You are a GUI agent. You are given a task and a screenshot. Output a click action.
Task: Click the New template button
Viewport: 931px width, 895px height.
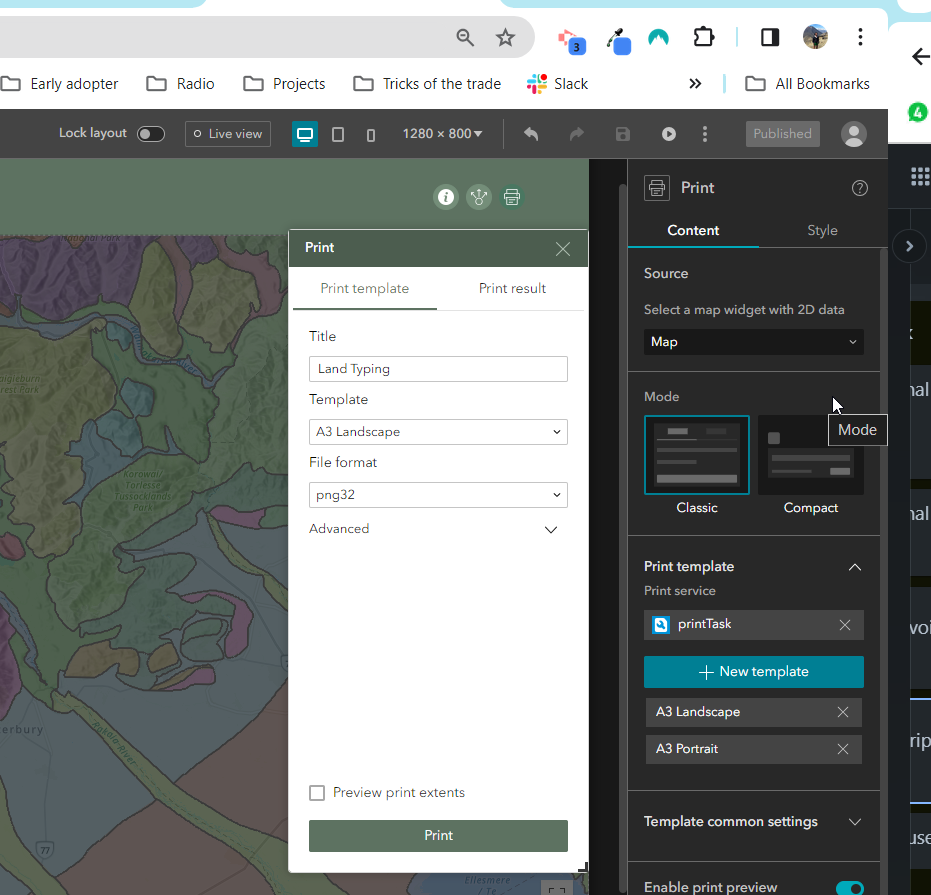[x=753, y=671]
